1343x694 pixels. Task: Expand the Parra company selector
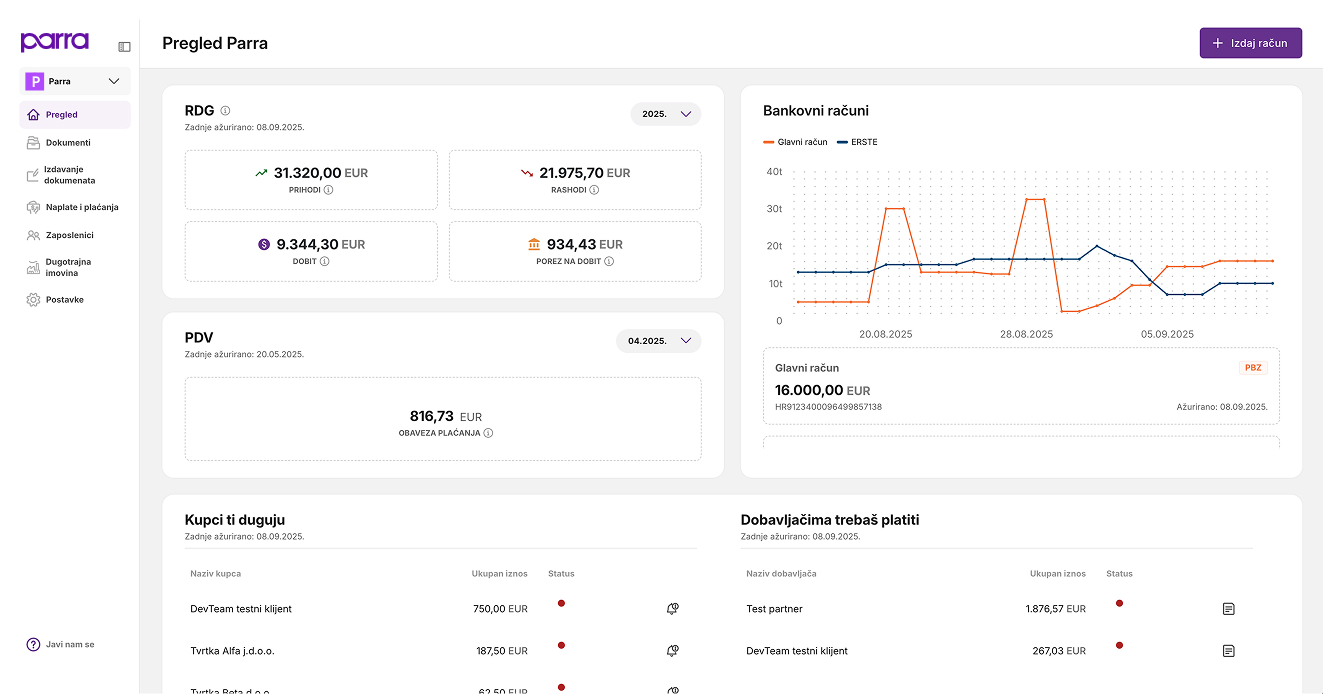coord(75,81)
